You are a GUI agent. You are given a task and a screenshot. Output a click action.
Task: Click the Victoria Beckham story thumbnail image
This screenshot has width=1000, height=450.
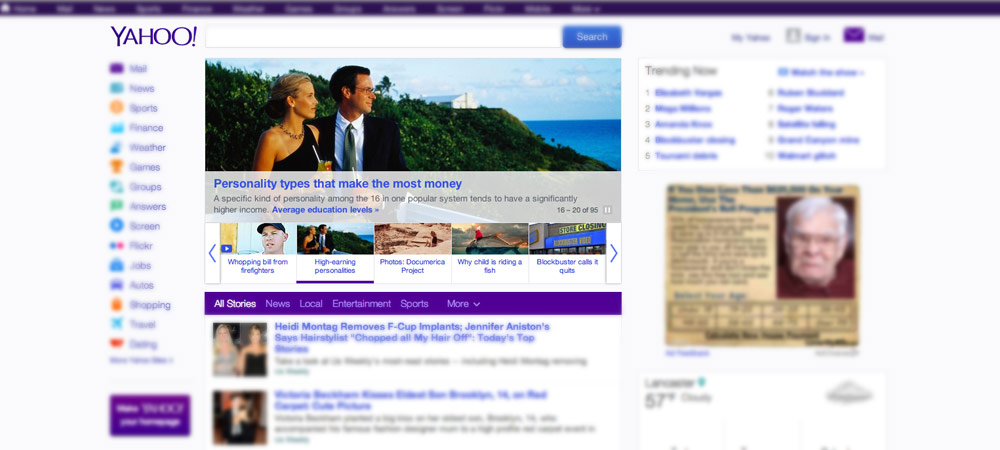click(240, 417)
